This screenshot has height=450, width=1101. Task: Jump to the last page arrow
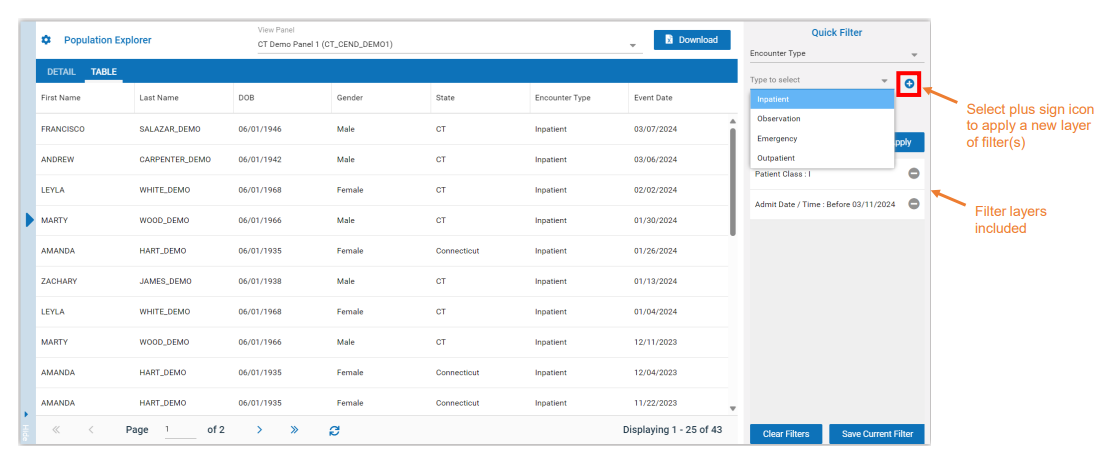pyautogui.click(x=294, y=430)
